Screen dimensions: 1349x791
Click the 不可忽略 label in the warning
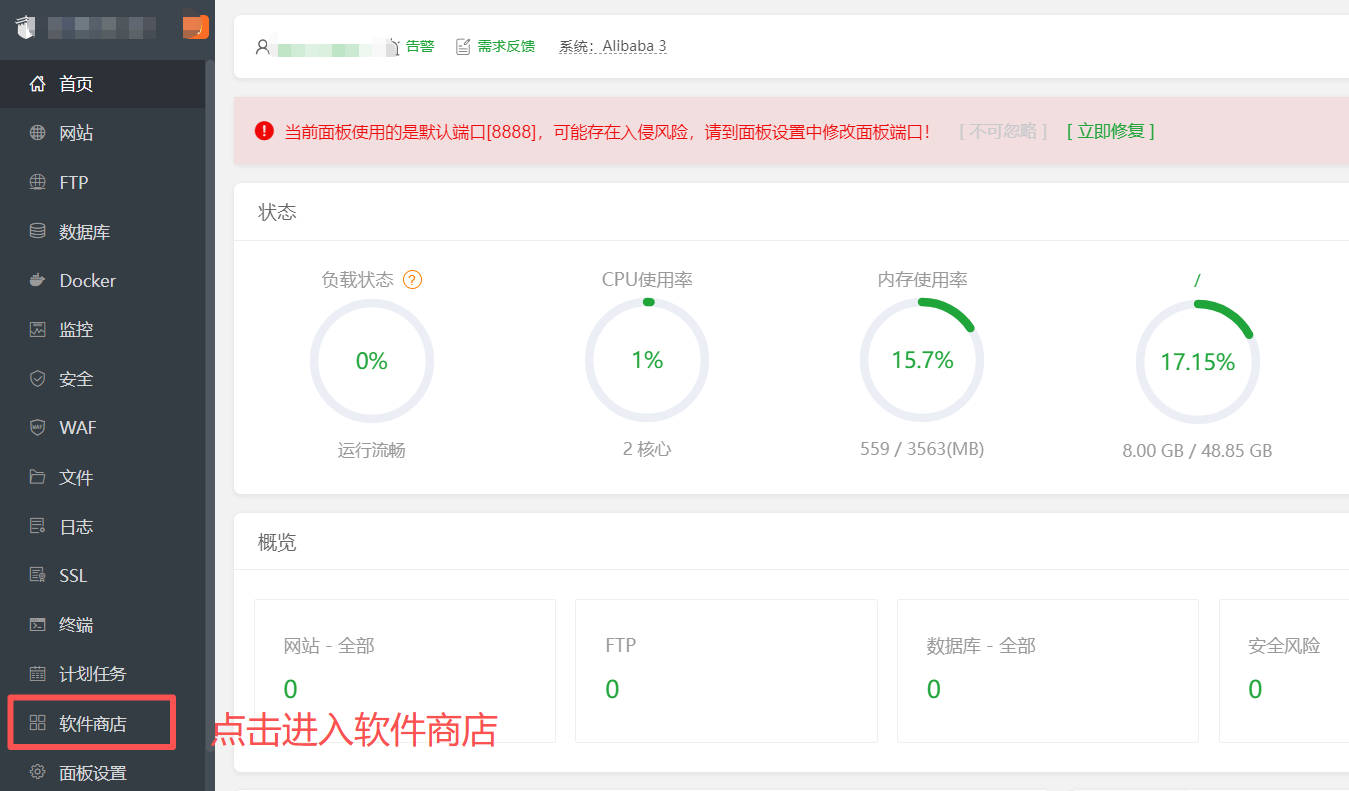[1003, 131]
